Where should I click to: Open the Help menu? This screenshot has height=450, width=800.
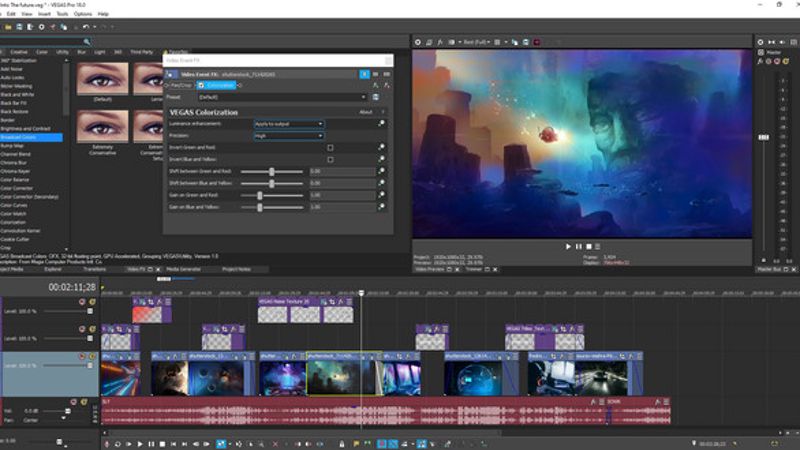[x=103, y=14]
